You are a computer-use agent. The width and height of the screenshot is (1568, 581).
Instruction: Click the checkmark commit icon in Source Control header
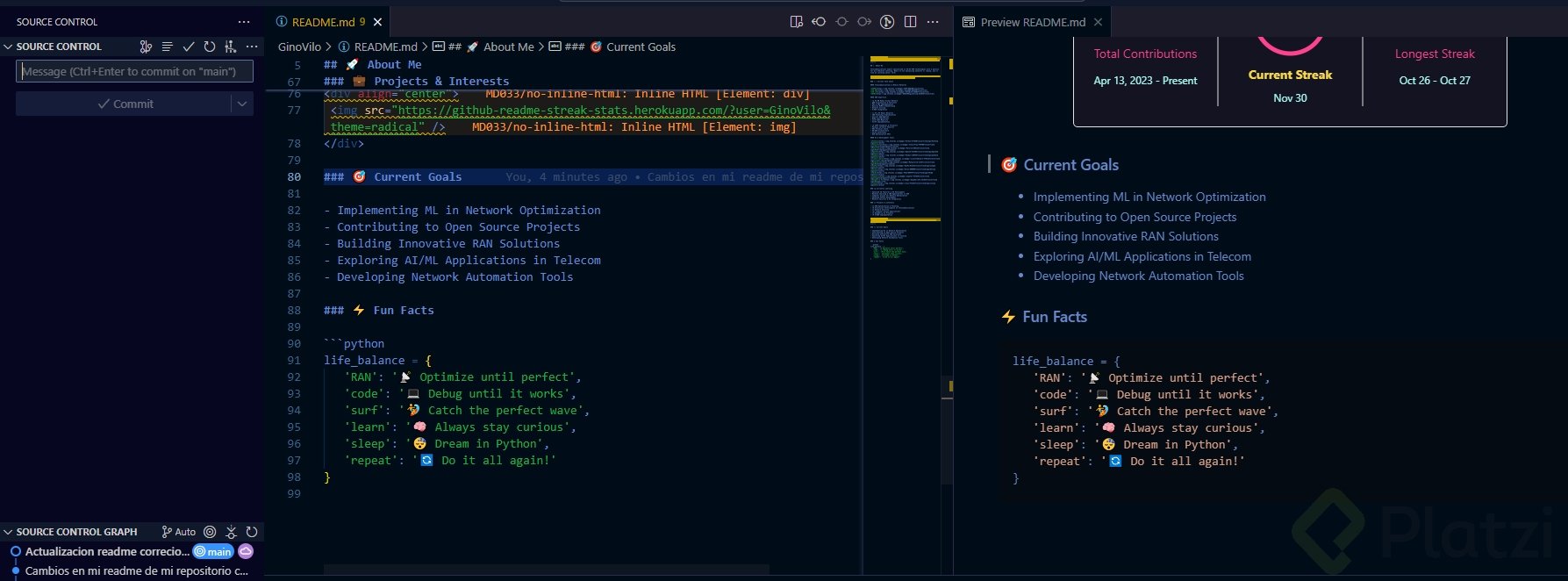click(188, 47)
